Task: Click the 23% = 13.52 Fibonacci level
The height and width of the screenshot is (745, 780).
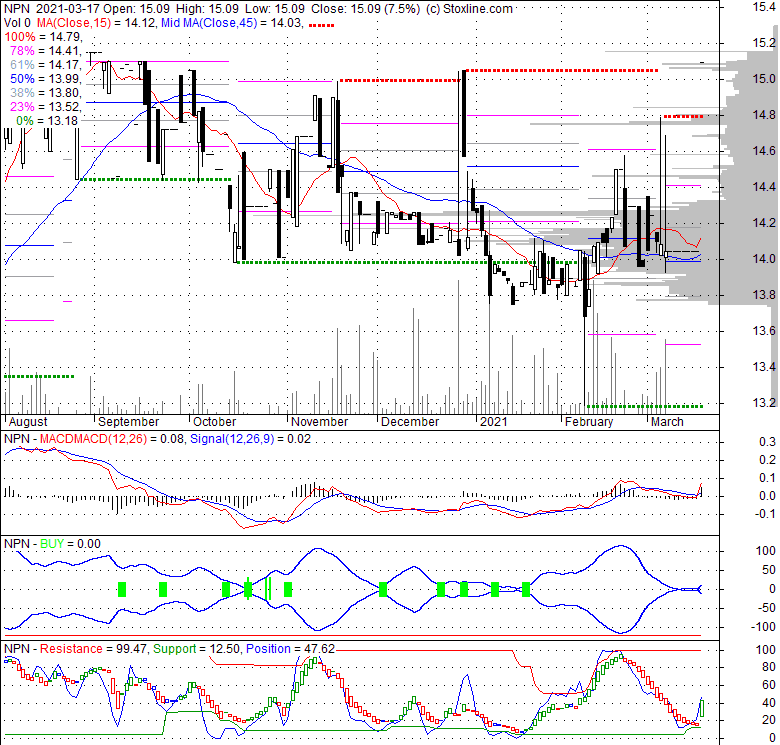Action: (x=46, y=106)
